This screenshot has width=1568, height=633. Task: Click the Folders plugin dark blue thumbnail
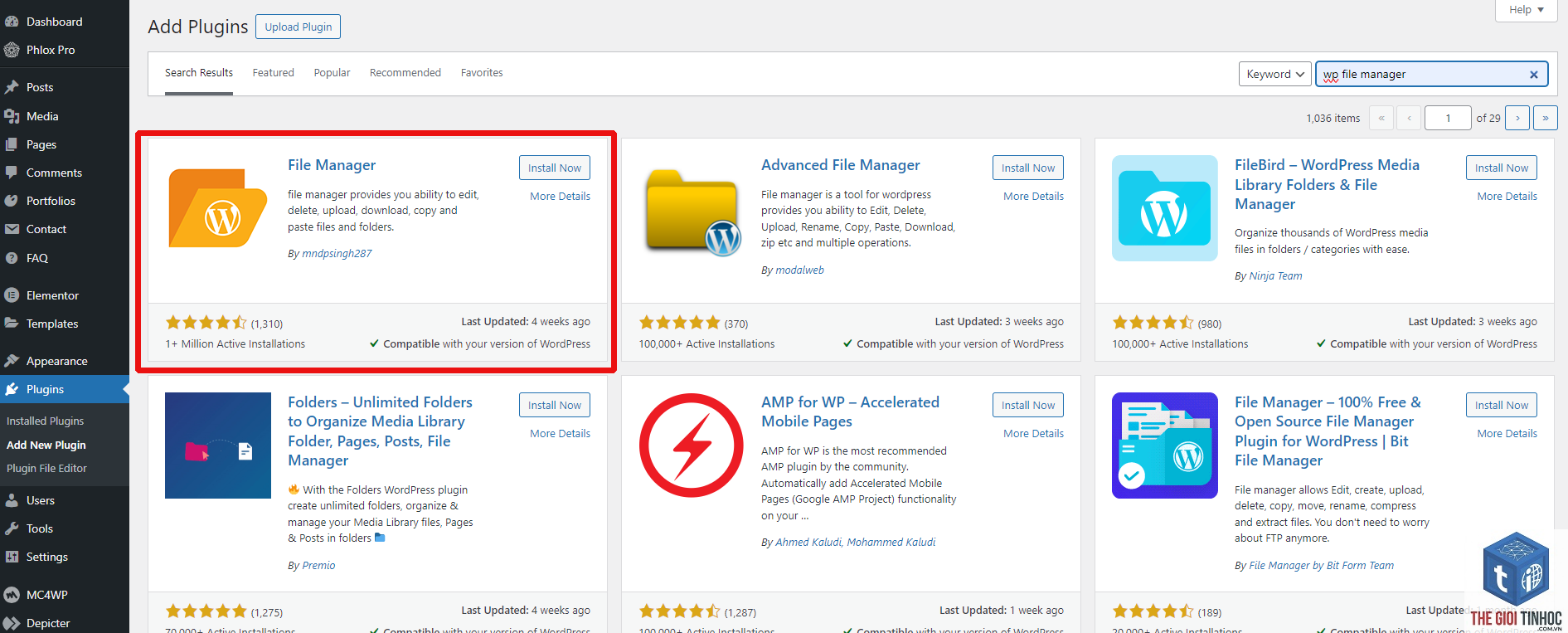218,446
